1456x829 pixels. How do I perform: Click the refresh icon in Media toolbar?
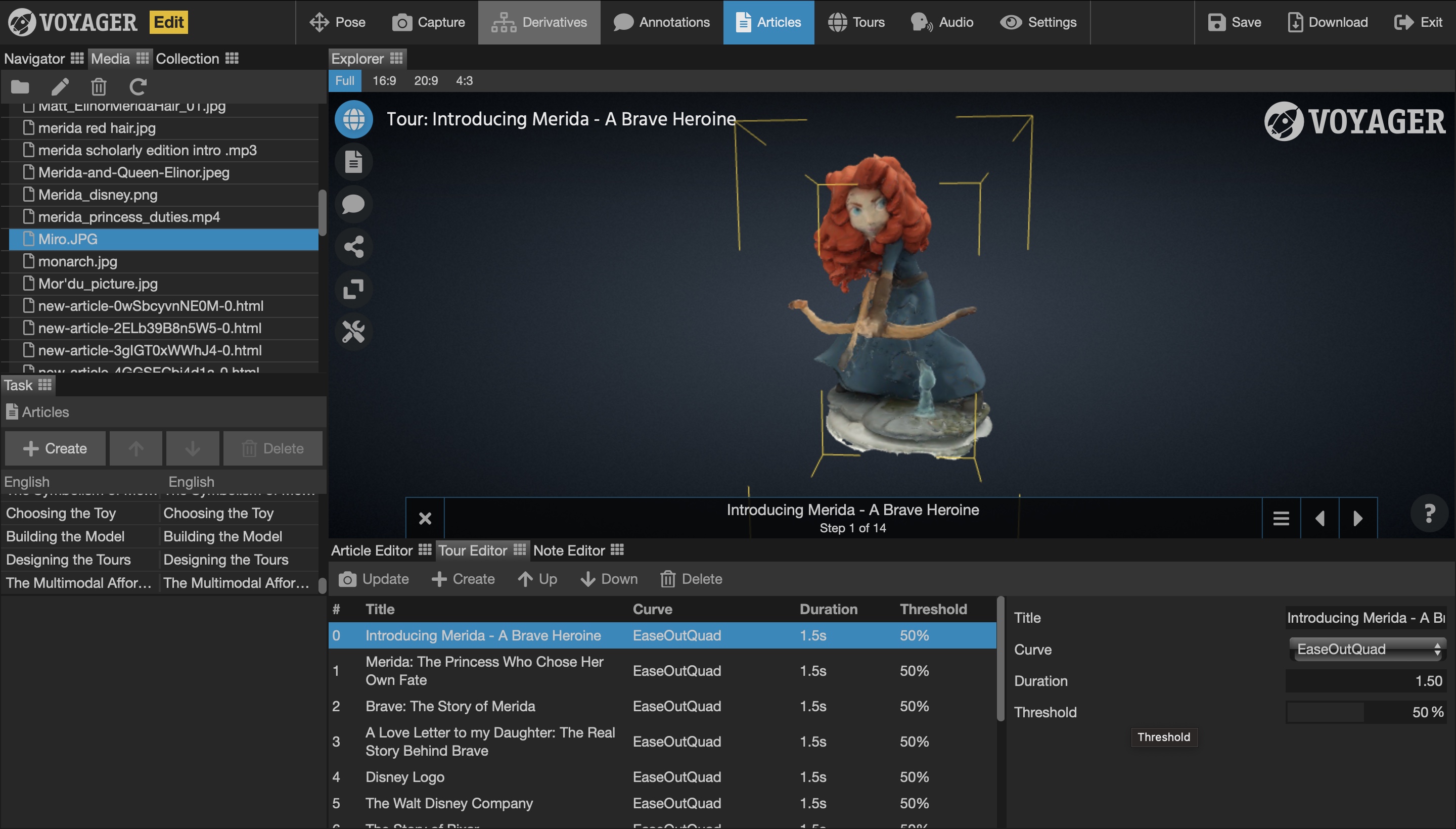click(138, 86)
